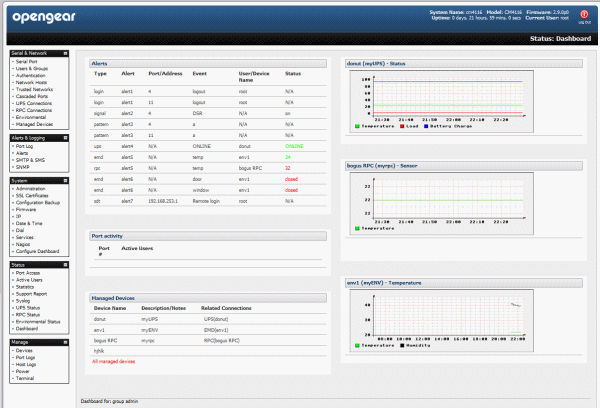
Task: Open Users & Groups page
Action: (32, 69)
